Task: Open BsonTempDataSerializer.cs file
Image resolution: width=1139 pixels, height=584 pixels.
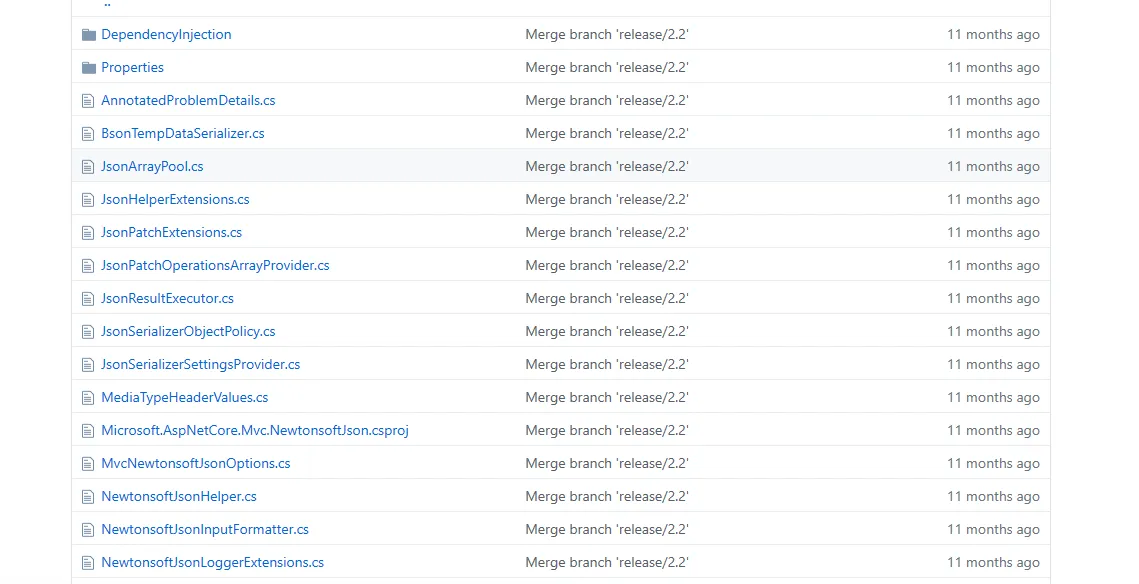Action: click(182, 134)
